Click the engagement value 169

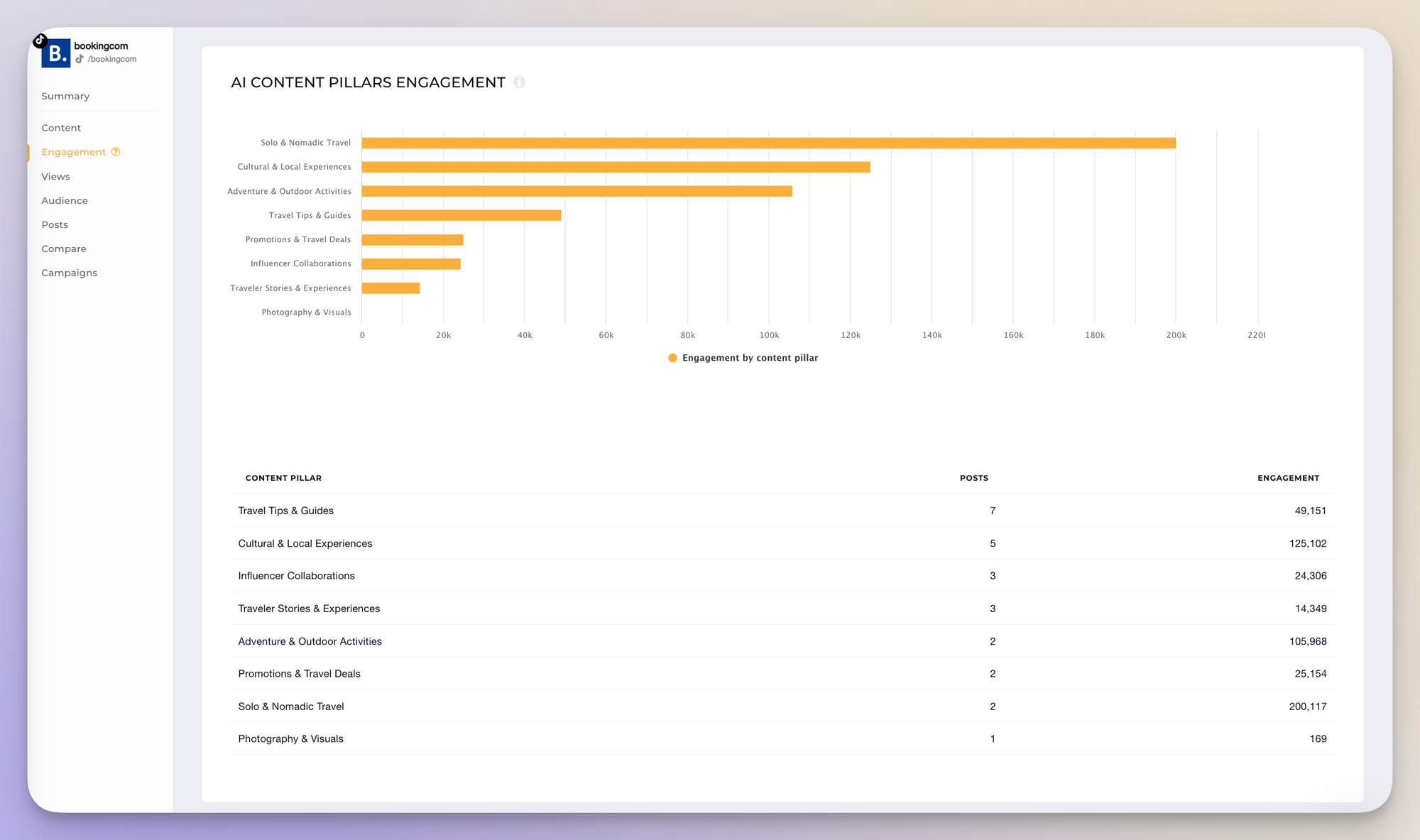coord(1318,738)
